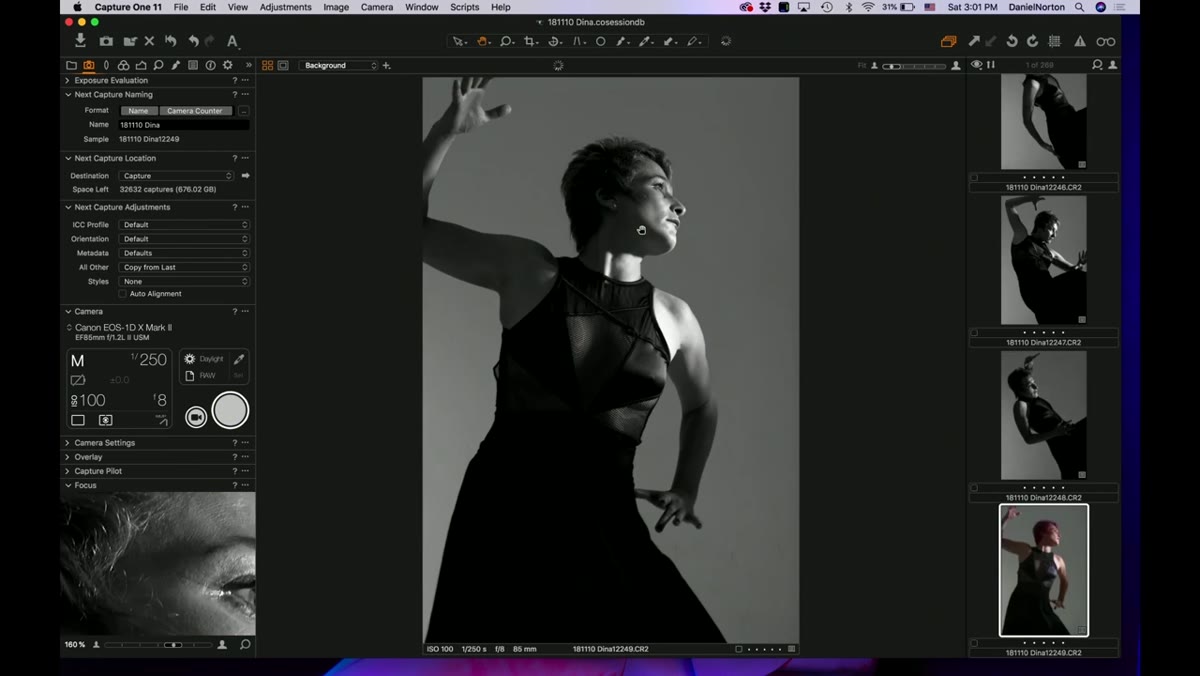Select the Spot removal circle tool
The width and height of the screenshot is (1200, 676).
[x=600, y=41]
